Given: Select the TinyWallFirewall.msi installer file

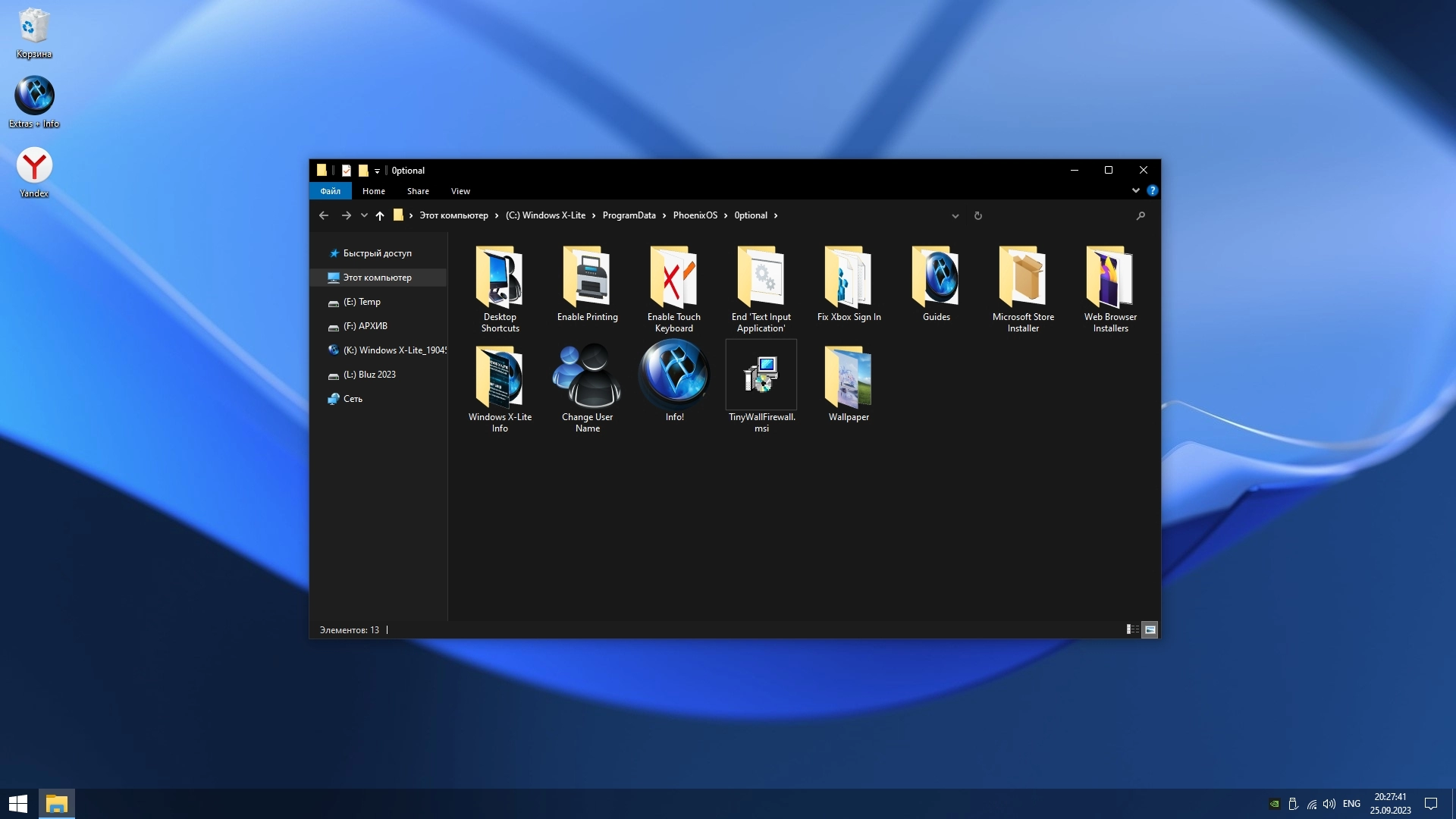Looking at the screenshot, I should pos(761,375).
